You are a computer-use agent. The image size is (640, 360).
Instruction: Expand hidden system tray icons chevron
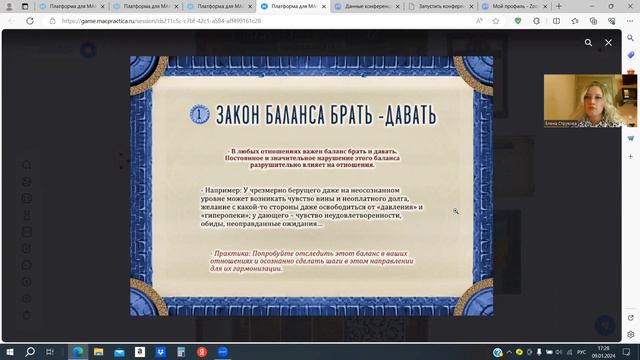(x=509, y=352)
